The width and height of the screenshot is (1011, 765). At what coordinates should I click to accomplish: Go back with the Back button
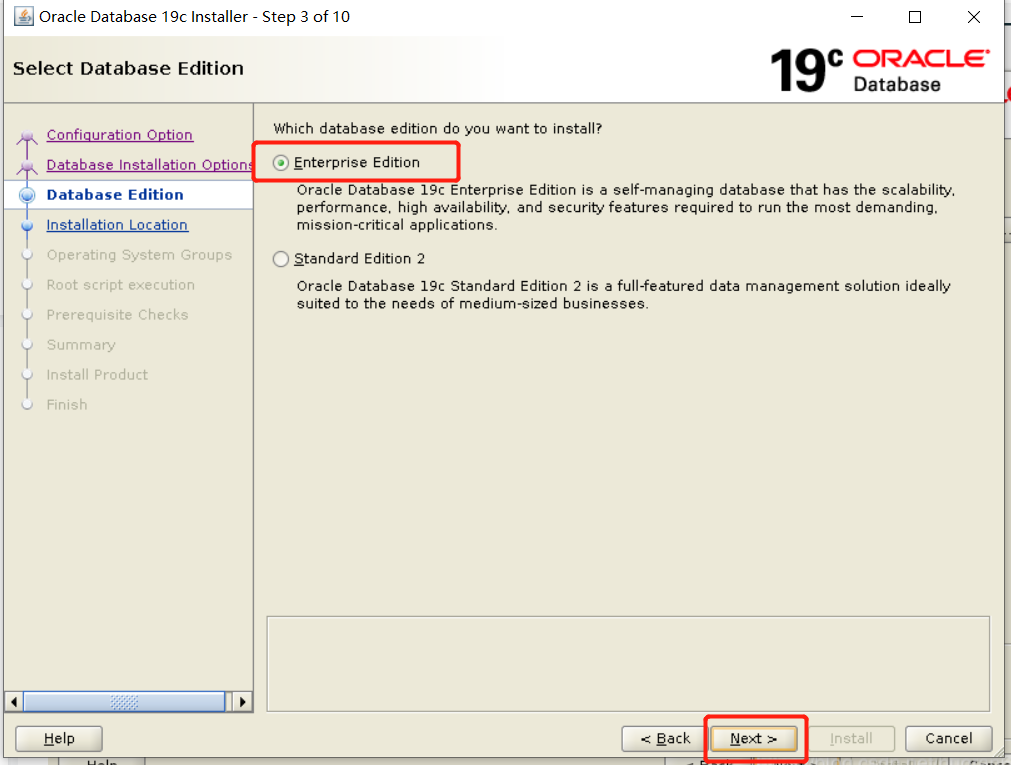[665, 739]
